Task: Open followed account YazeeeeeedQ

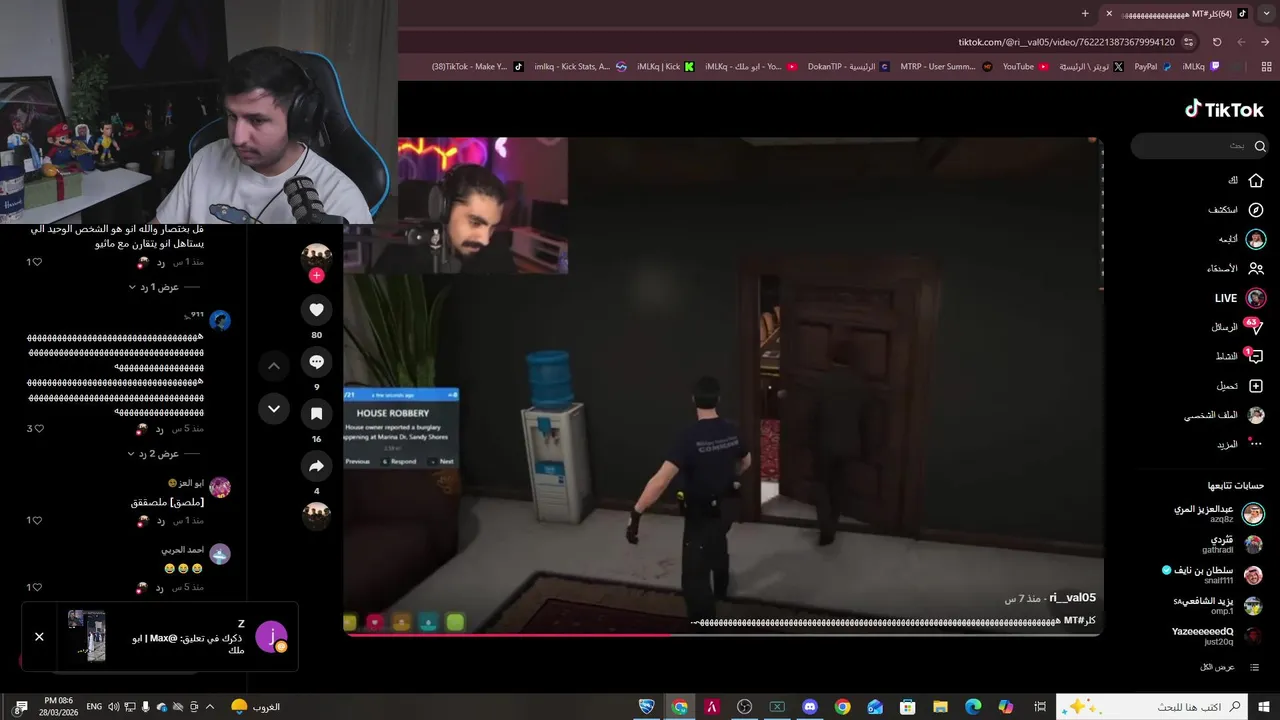Action: [1217, 636]
